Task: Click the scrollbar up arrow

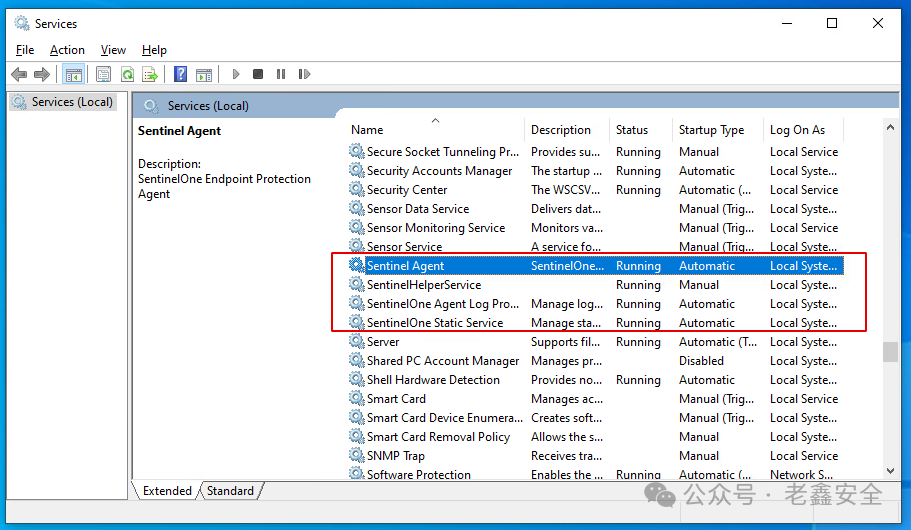Action: tap(890, 127)
